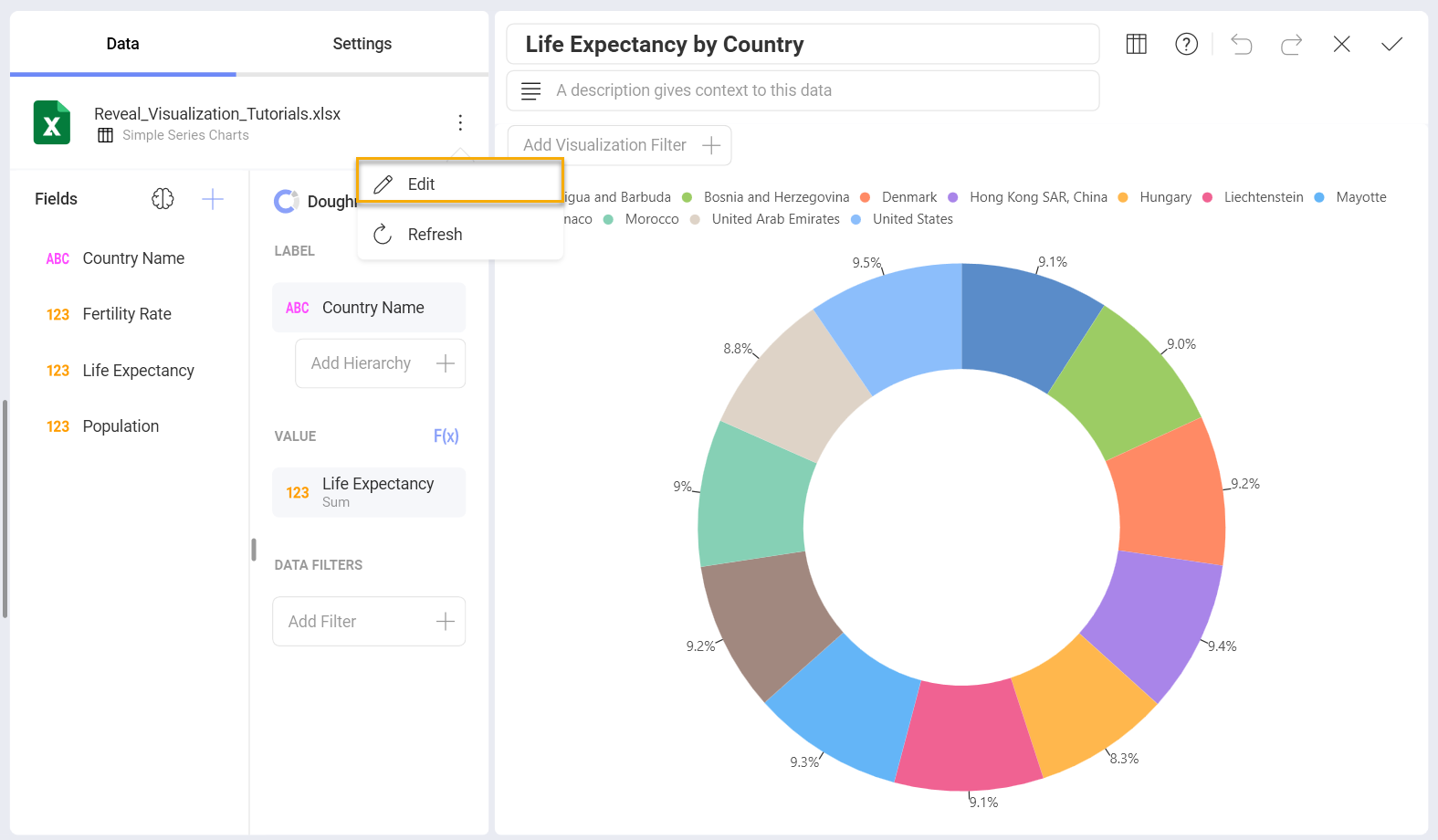Choose Edit from the popup menu
This screenshot has height=840, width=1438.
click(x=460, y=184)
